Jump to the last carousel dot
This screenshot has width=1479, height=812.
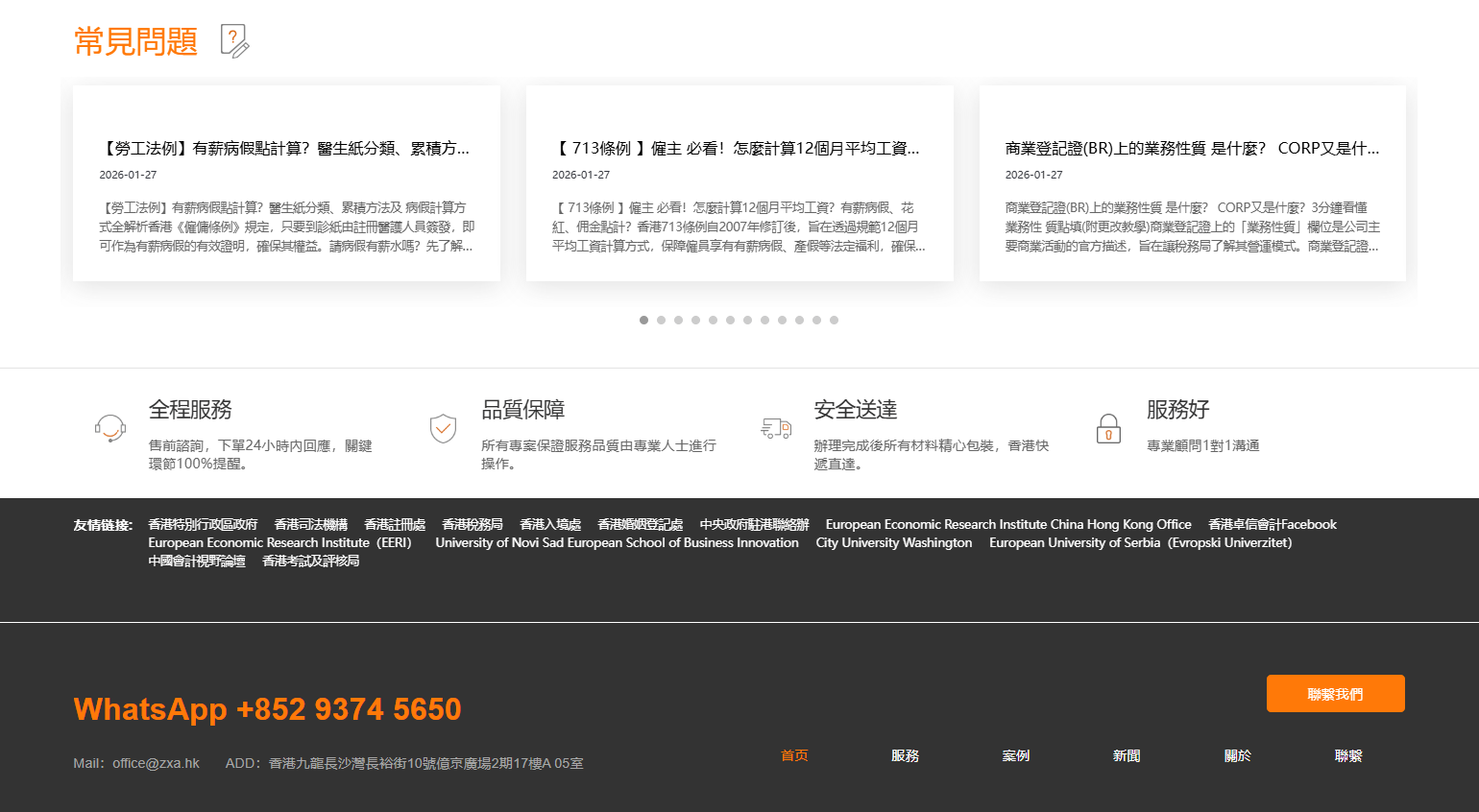(x=835, y=320)
